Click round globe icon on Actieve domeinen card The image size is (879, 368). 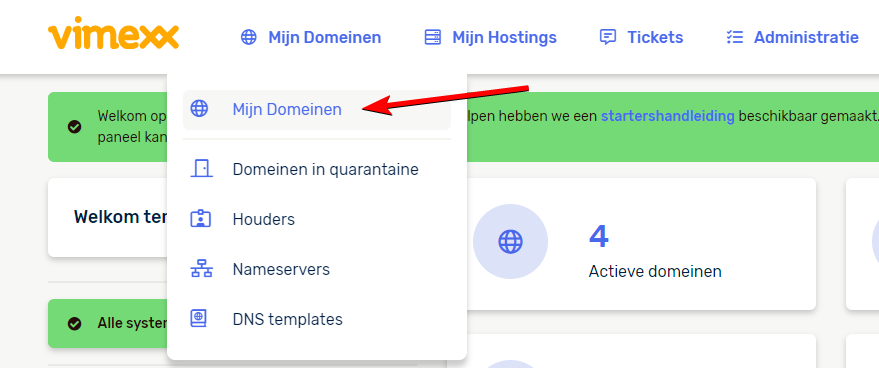click(x=510, y=242)
